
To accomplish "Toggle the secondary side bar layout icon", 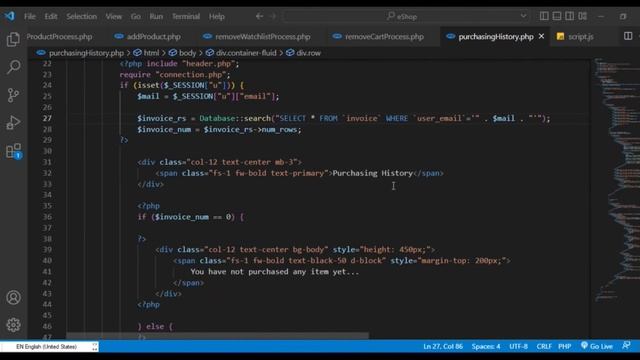I will click(569, 16).
